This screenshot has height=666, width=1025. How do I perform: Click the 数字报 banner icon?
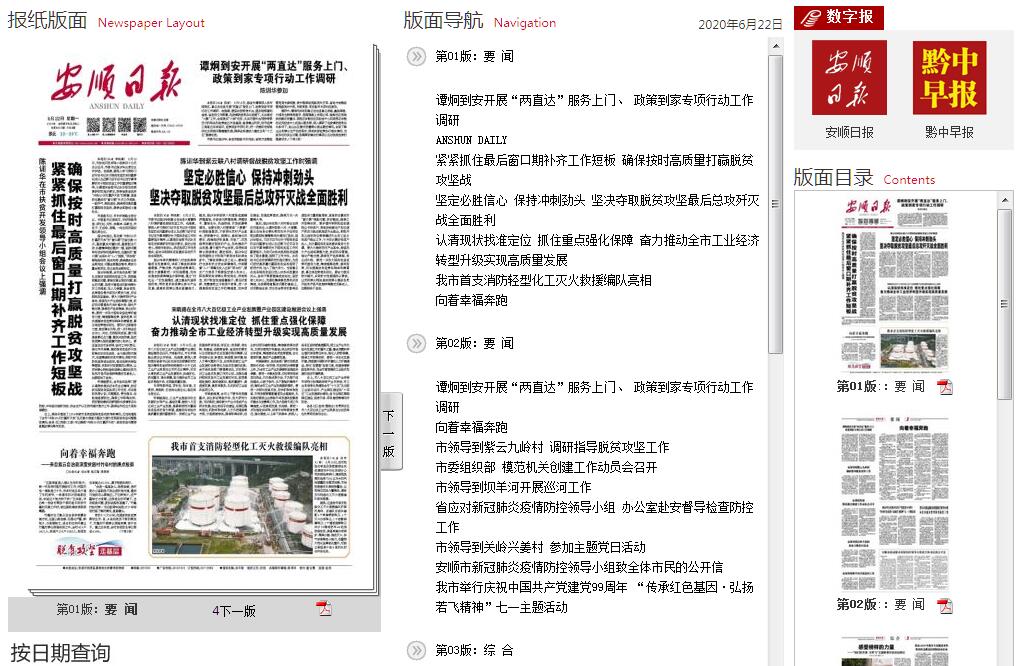click(x=840, y=17)
